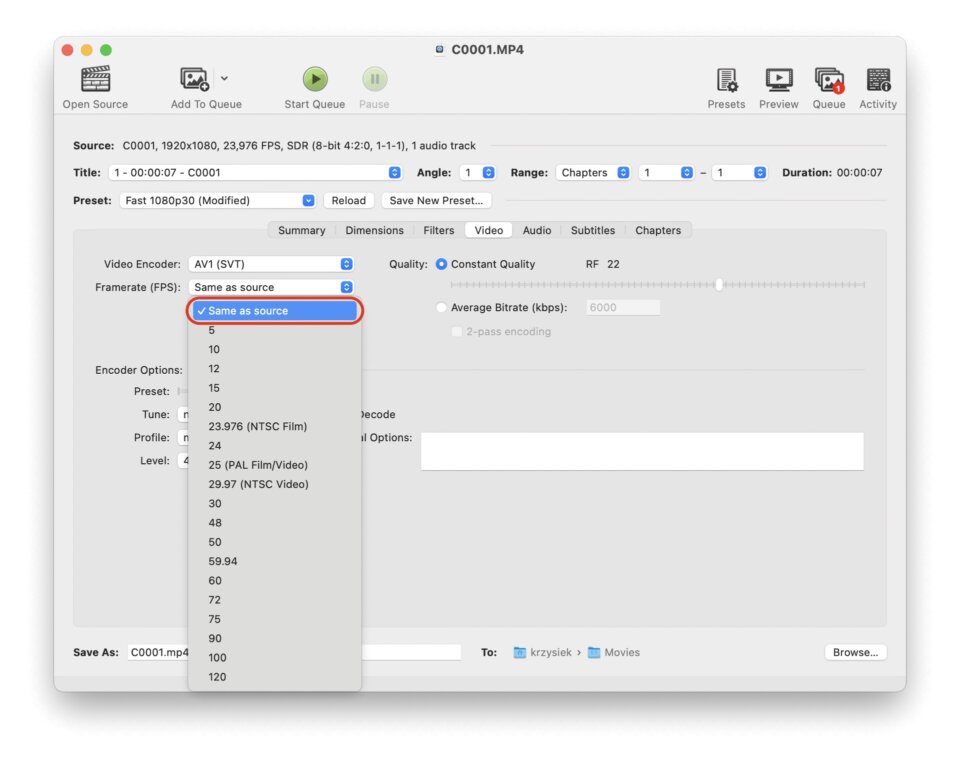Expand the Preset selection dropdown
This screenshot has width=960, height=763.
point(218,201)
